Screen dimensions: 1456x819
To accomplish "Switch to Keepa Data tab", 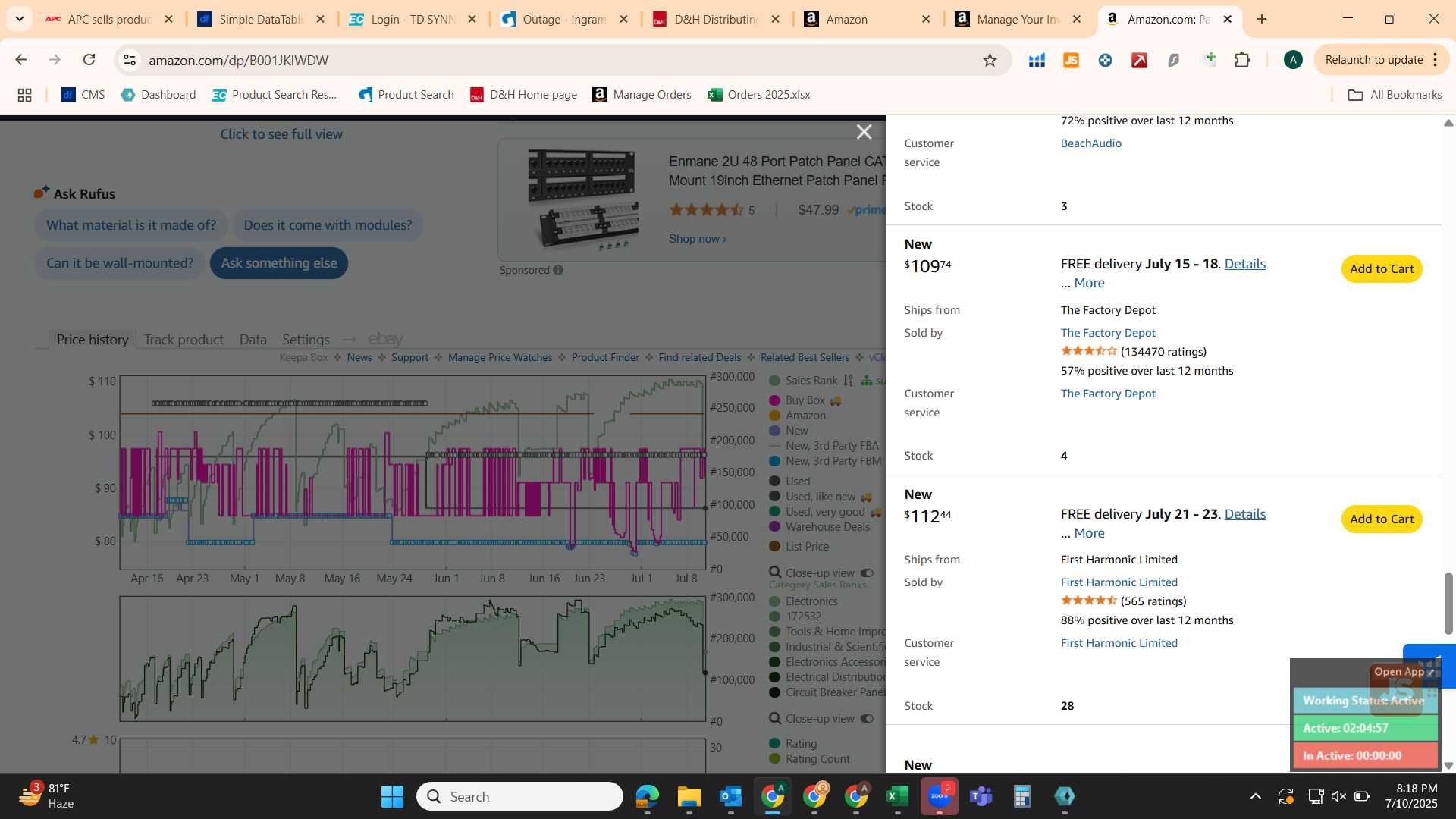I will pos(253,340).
